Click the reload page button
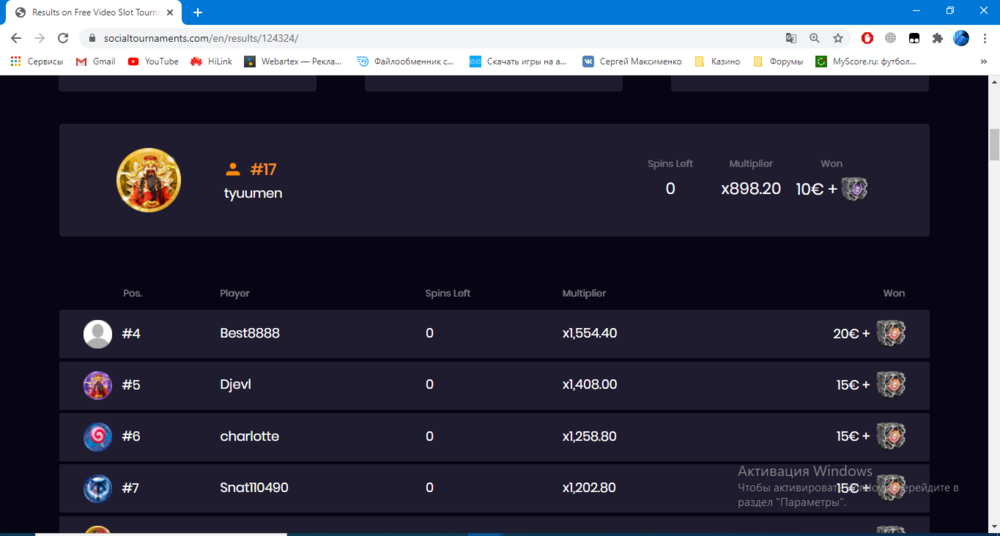Screen dimensions: 1000x536 pyautogui.click(x=63, y=38)
